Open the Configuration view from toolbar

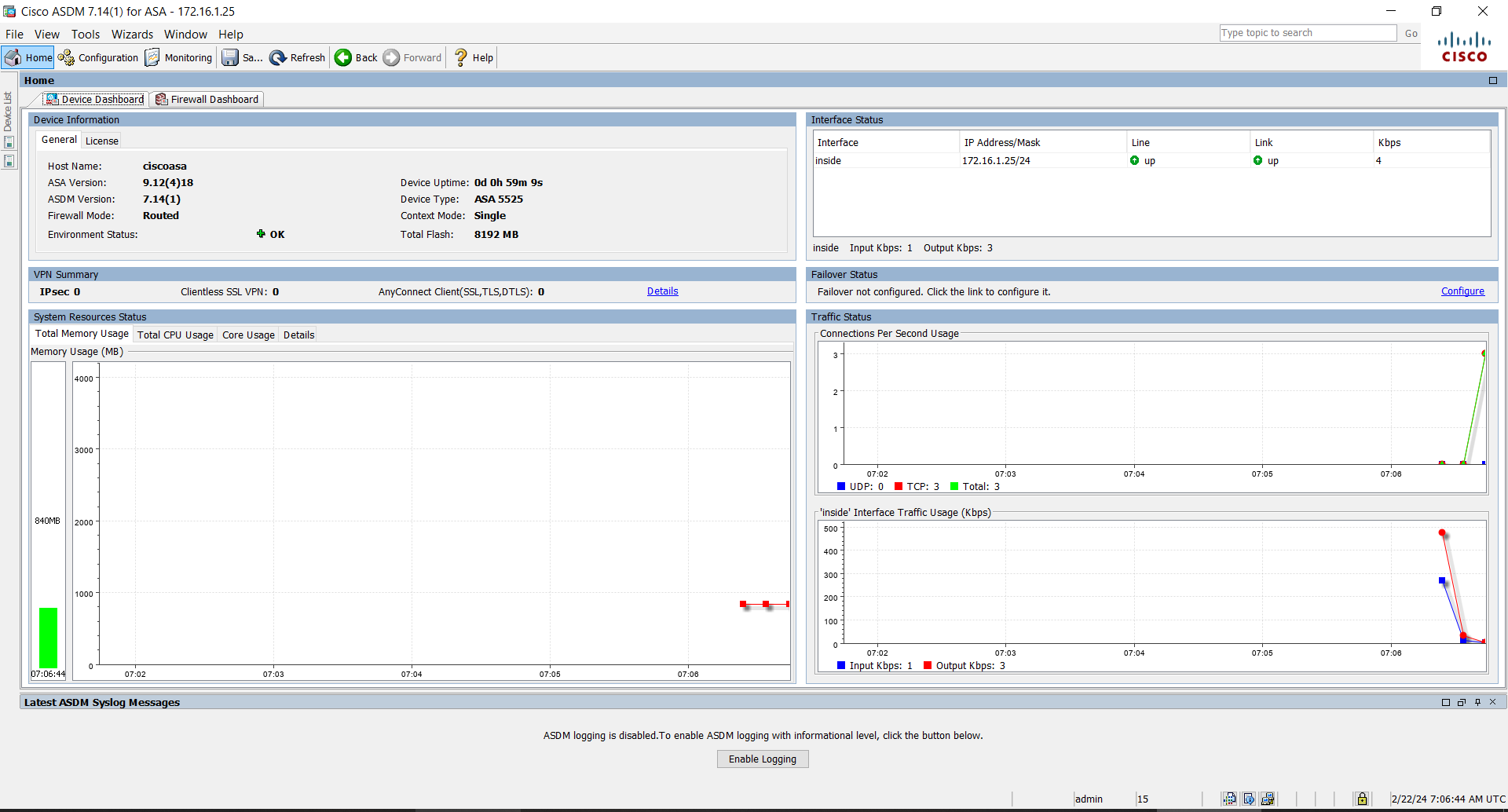click(99, 57)
